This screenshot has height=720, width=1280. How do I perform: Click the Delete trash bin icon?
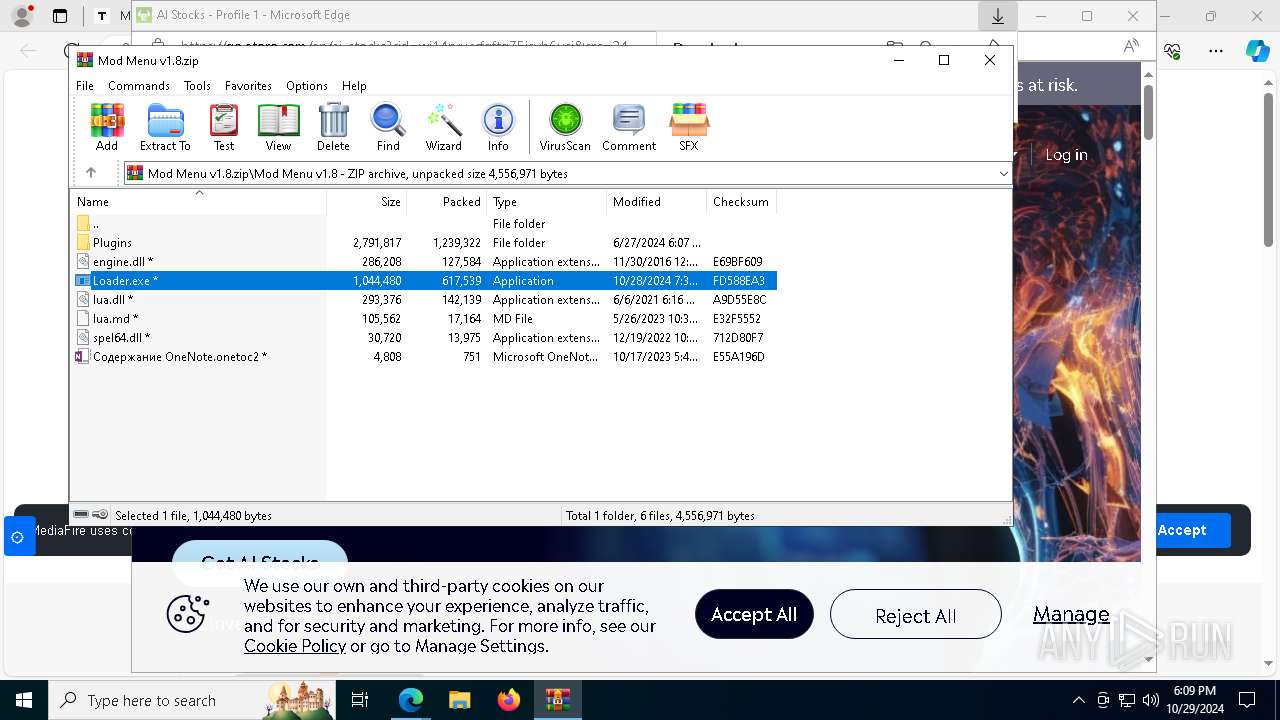click(333, 127)
